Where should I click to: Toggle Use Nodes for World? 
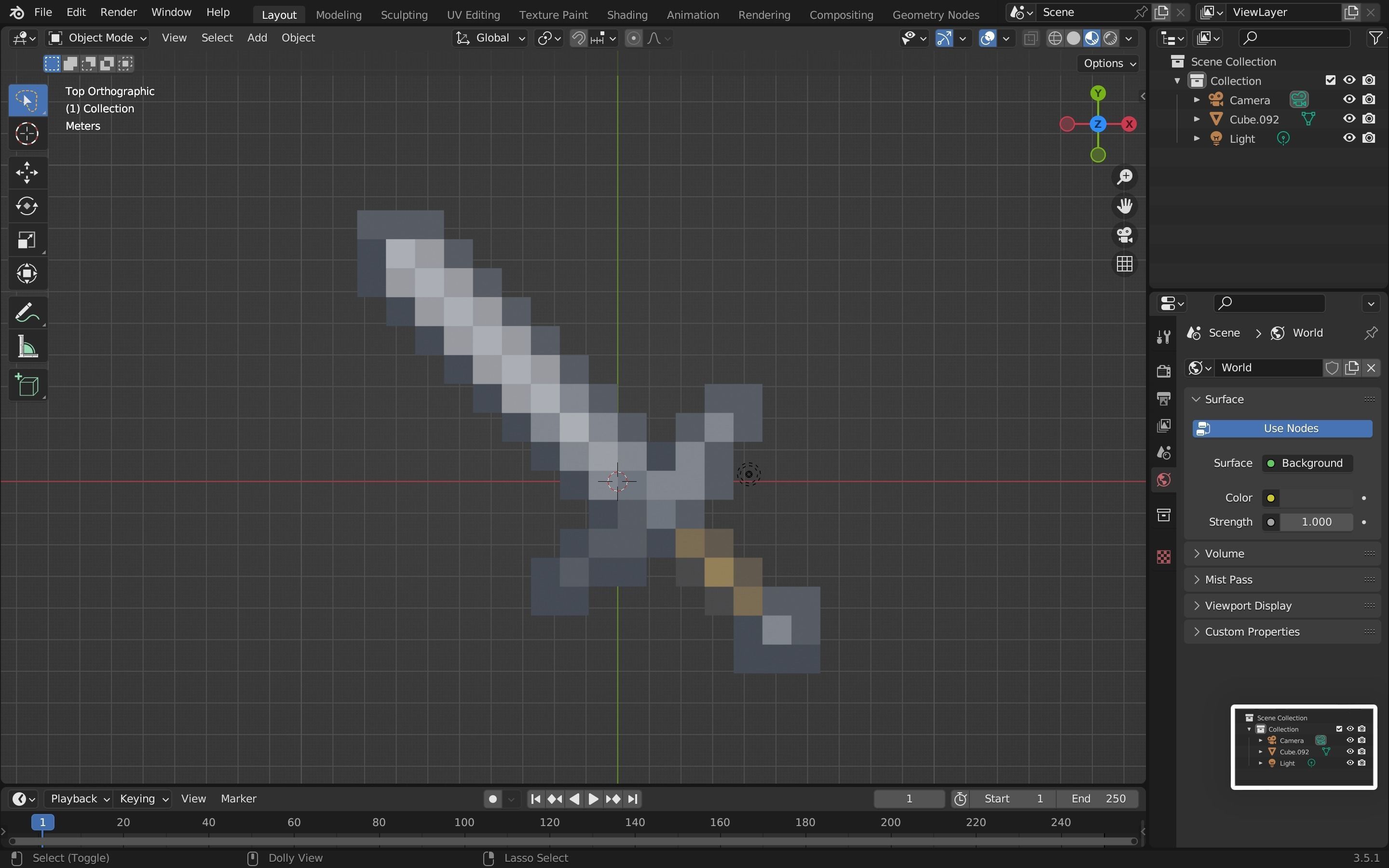1282,428
